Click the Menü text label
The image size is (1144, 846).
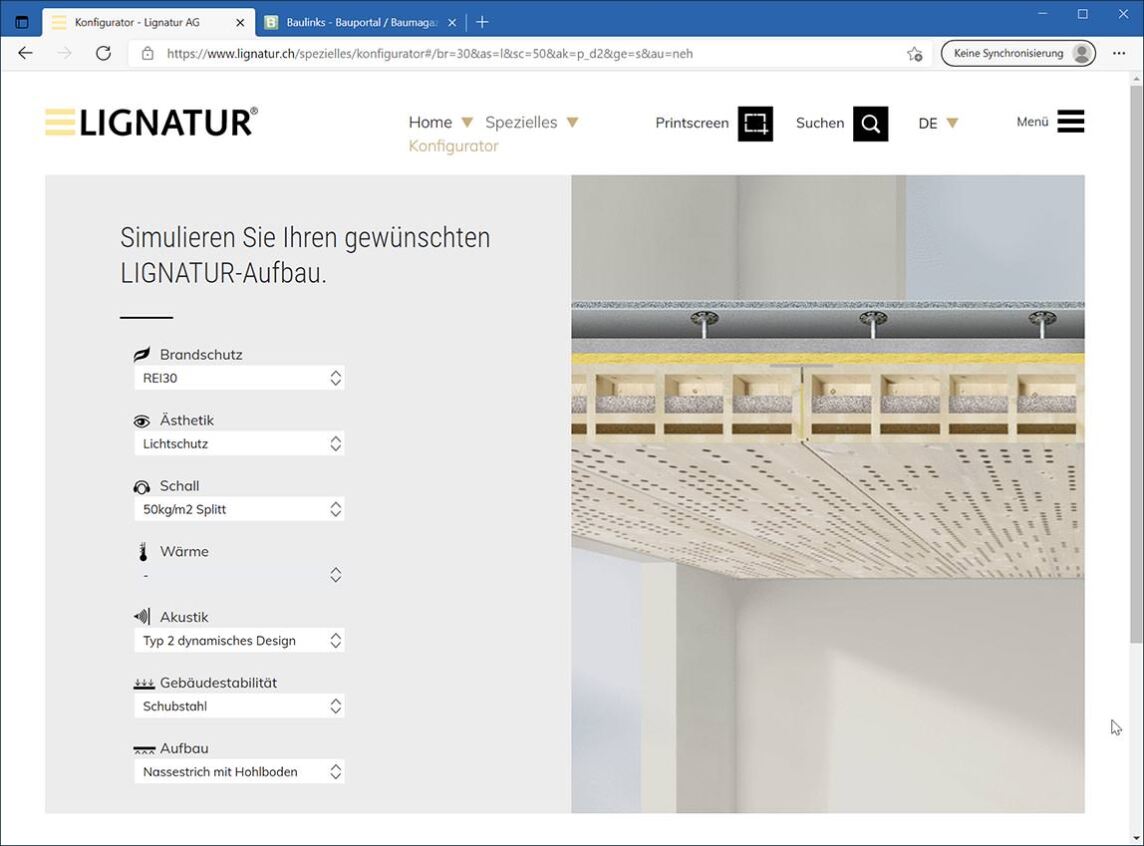click(x=1032, y=122)
